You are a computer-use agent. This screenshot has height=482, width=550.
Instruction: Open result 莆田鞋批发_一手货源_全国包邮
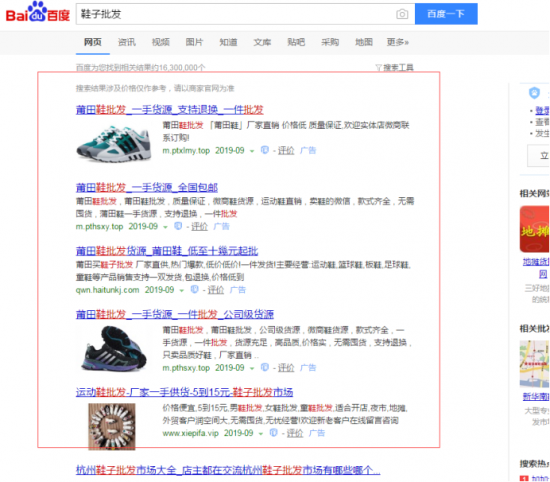click(x=147, y=188)
